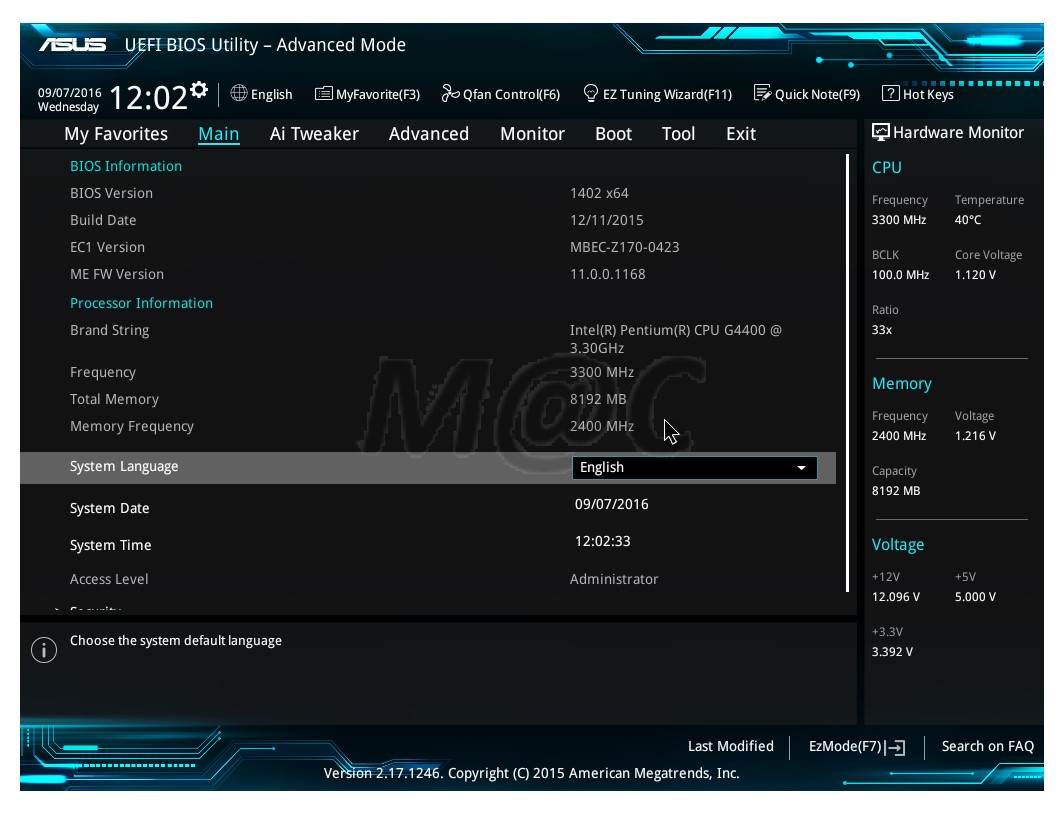The width and height of the screenshot is (1064, 814).
Task: Click the Hardware Monitor CPU heading
Action: pos(886,168)
